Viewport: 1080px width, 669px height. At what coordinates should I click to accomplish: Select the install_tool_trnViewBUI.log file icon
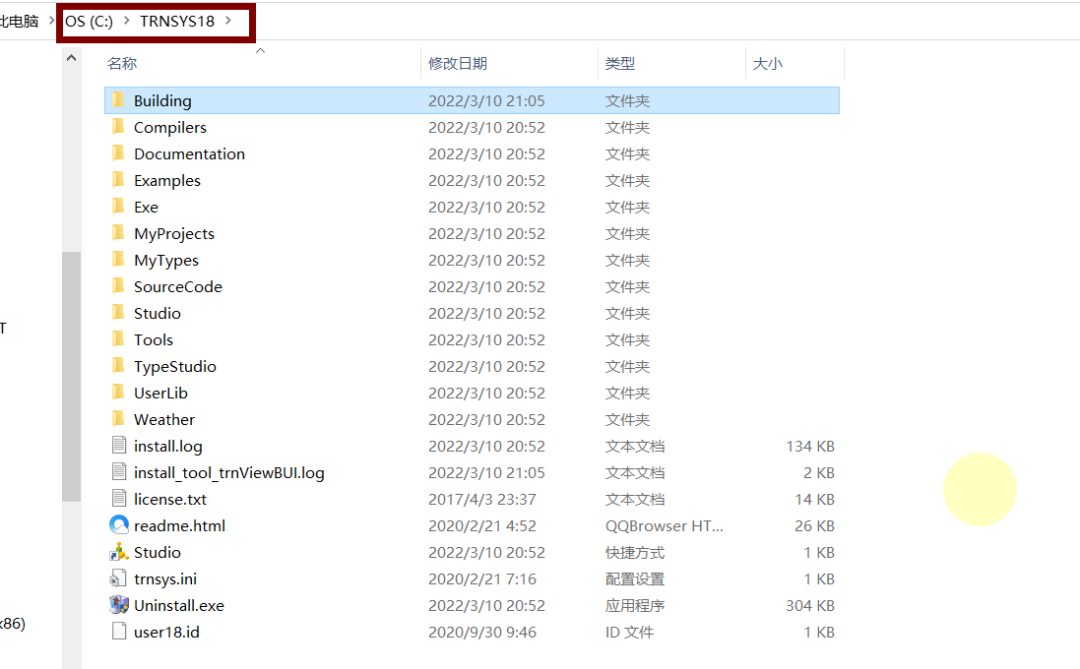pos(118,472)
